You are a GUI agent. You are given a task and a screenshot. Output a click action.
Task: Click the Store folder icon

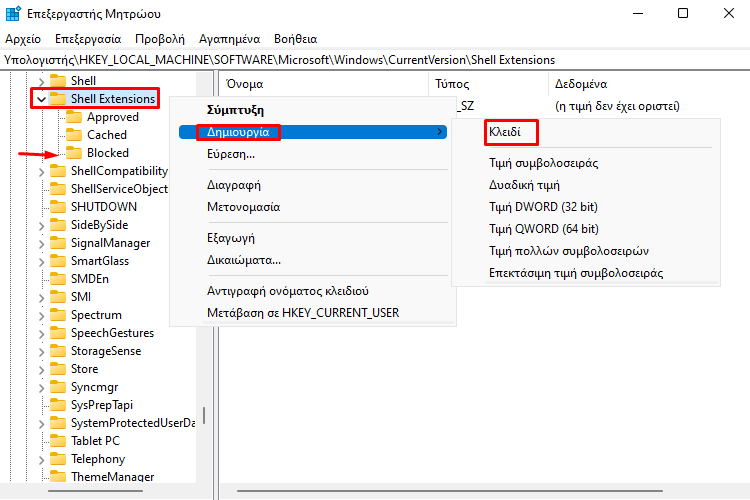click(58, 369)
